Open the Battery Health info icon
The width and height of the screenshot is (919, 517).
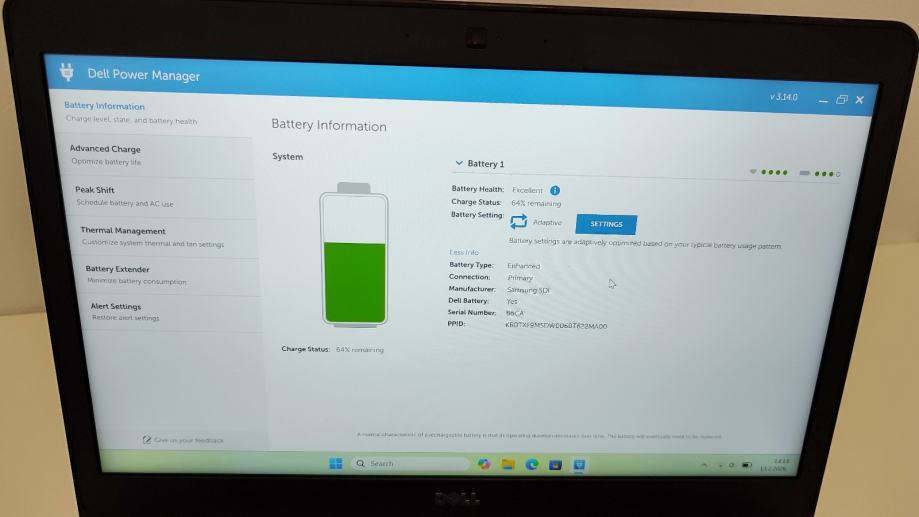click(554, 191)
